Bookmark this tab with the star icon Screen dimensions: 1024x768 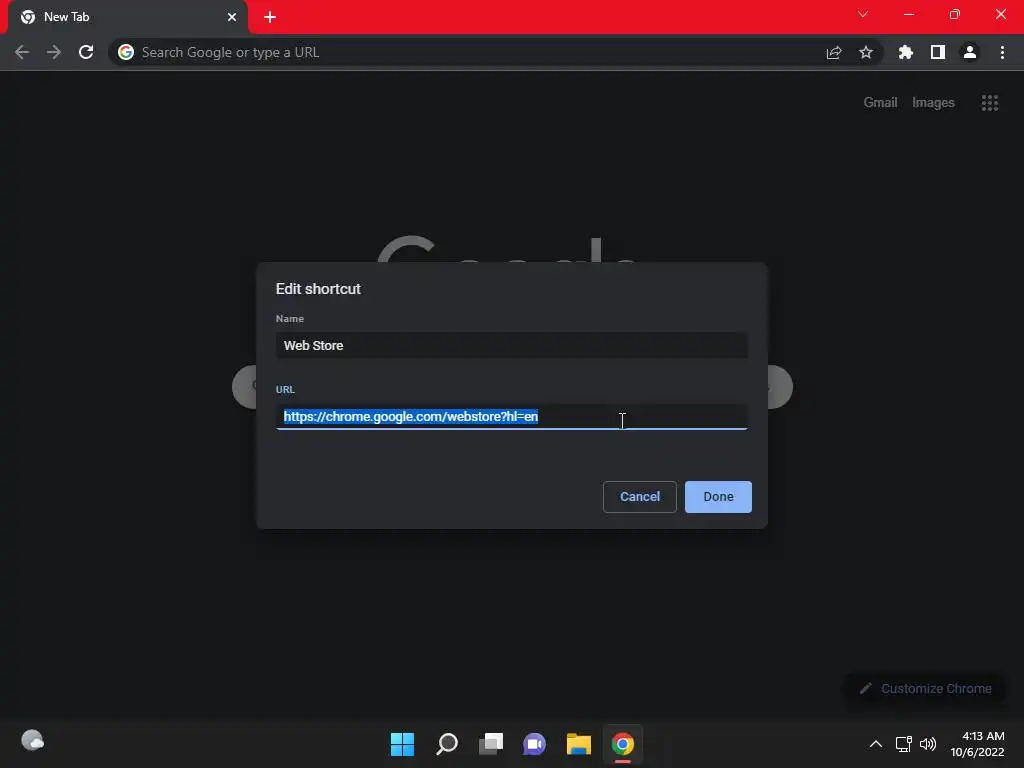(865, 52)
